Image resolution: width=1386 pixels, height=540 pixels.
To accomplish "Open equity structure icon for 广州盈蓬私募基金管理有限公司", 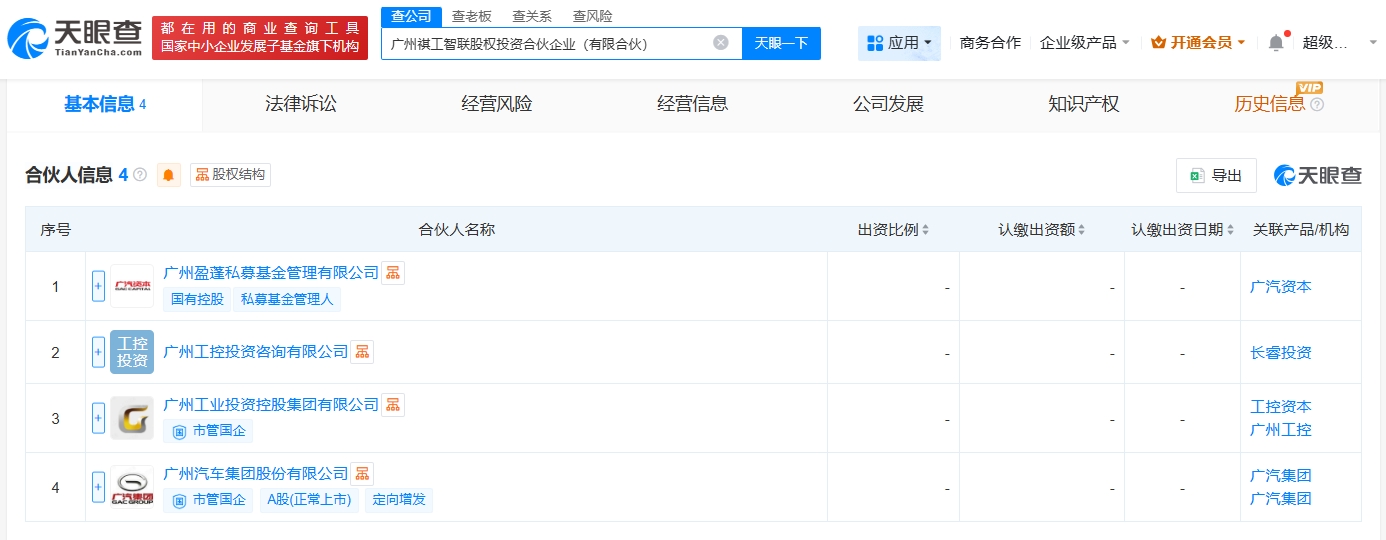I will pyautogui.click(x=393, y=273).
